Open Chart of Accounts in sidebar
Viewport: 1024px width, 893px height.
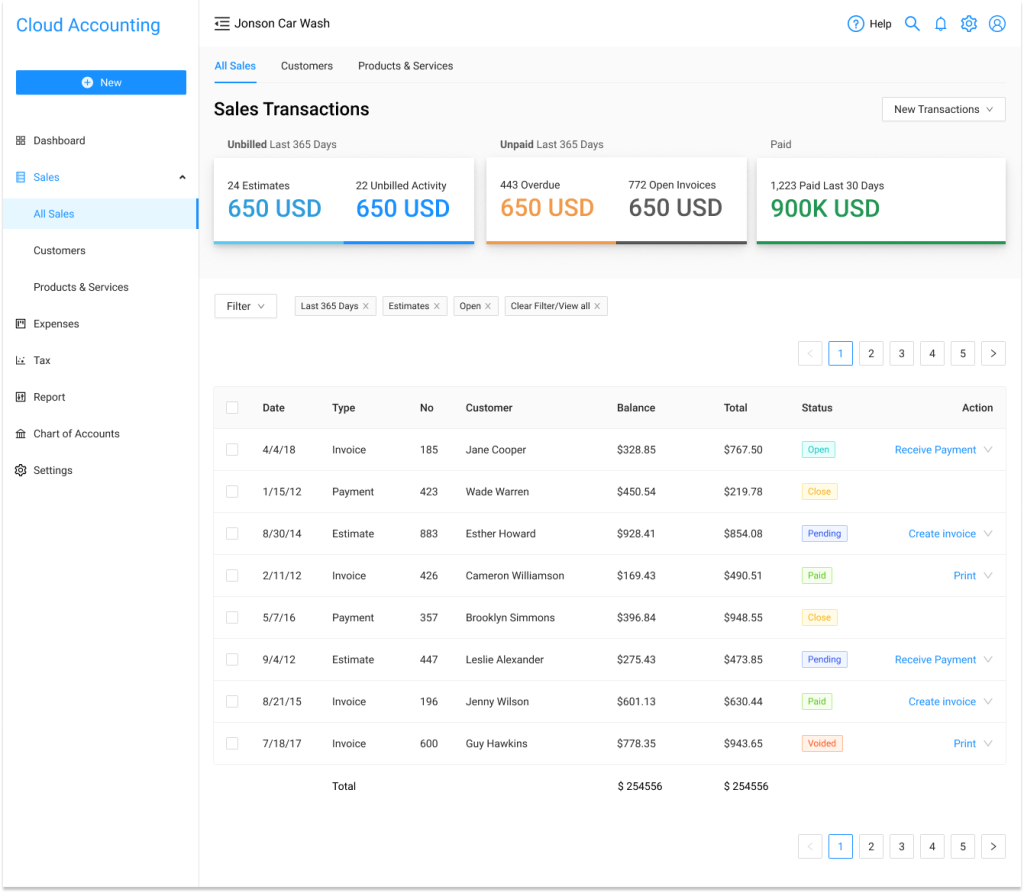click(x=76, y=434)
